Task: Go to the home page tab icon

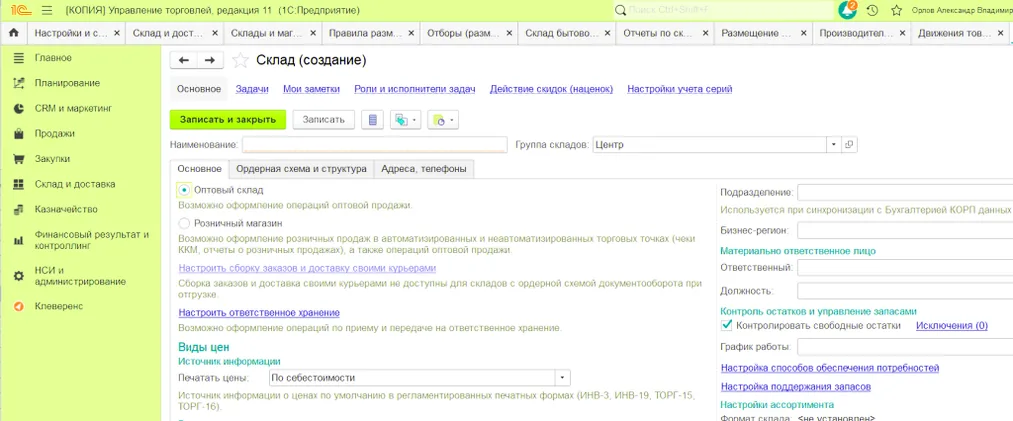Action: pos(14,32)
